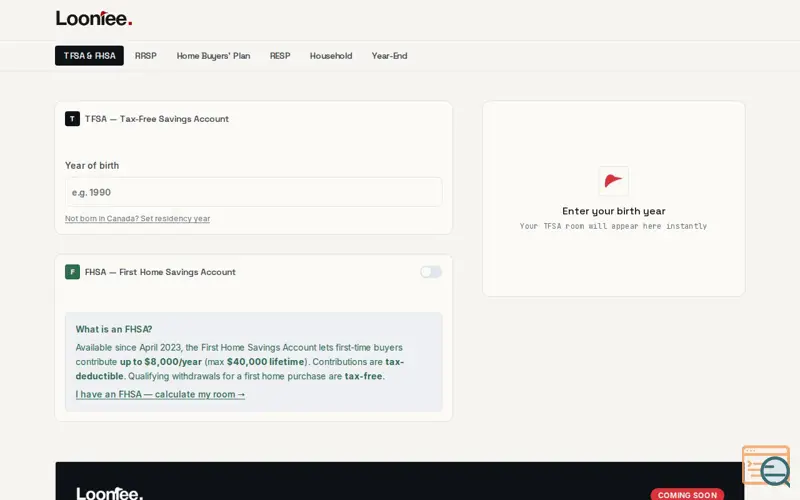Open the Home Buyers' Plan tab
Screen dimensions: 800x500
[x=213, y=56]
